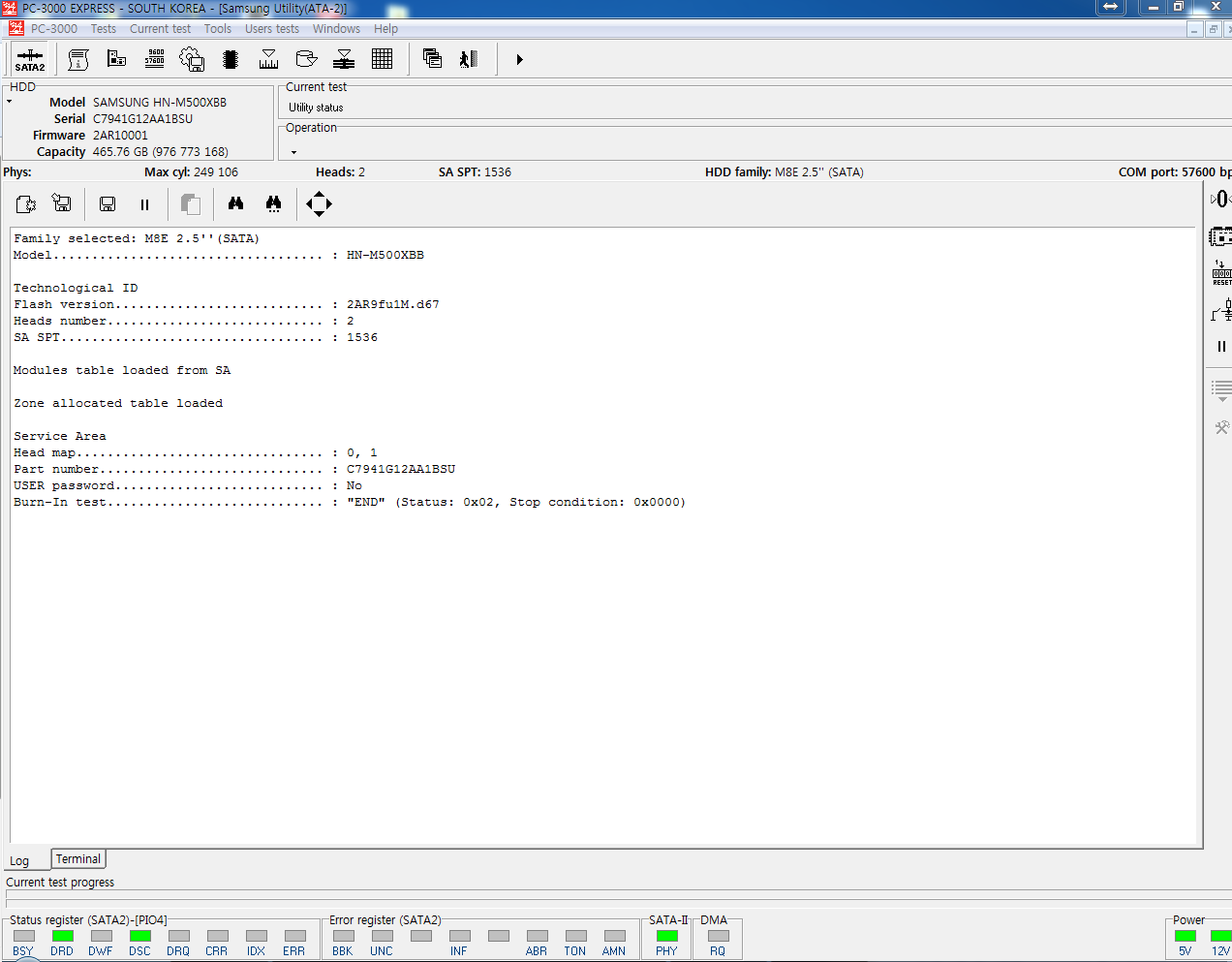Click the four-arrow expand log icon
1232x962 pixels.
pyautogui.click(x=319, y=203)
